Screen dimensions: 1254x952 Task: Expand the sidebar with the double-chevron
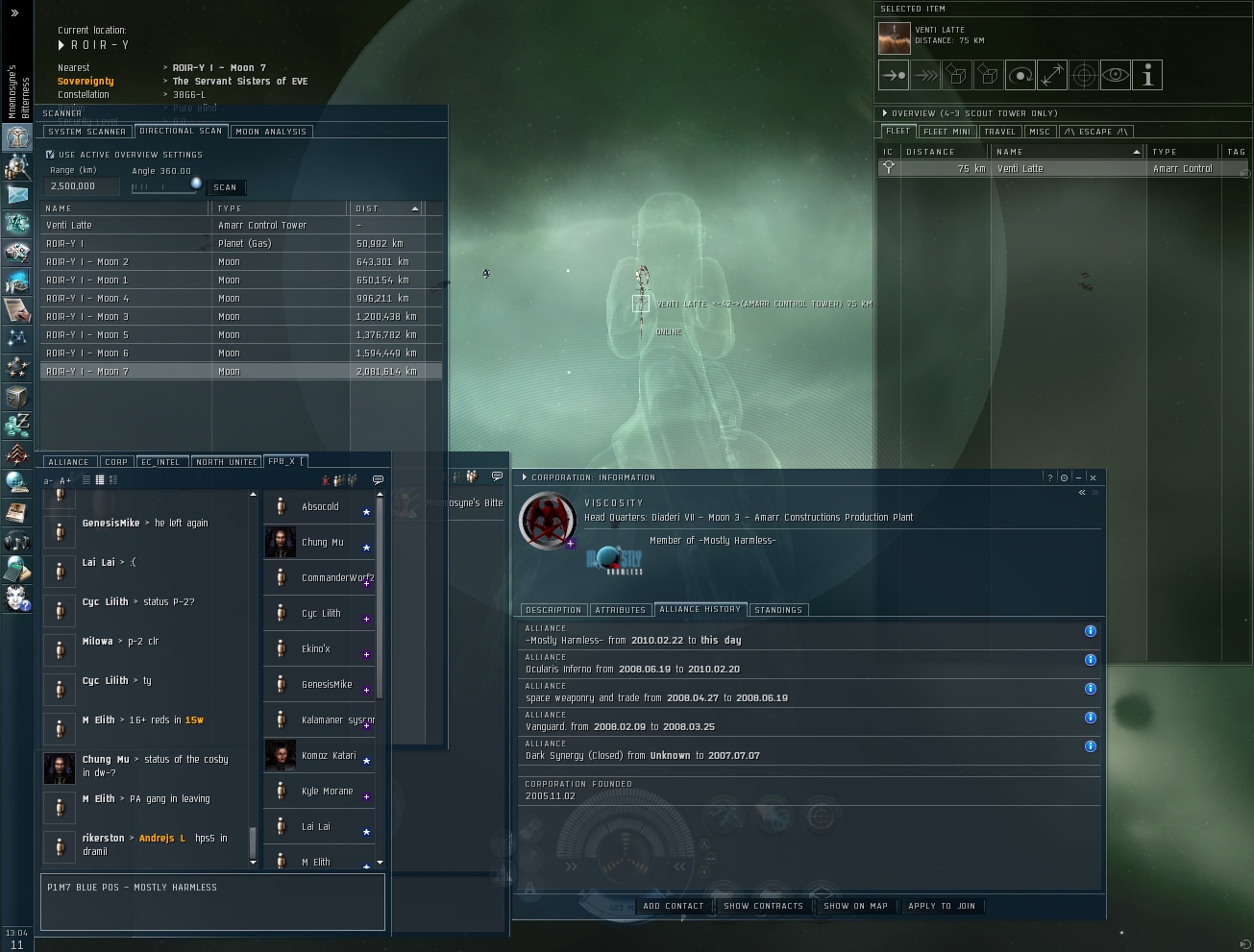[x=14, y=13]
